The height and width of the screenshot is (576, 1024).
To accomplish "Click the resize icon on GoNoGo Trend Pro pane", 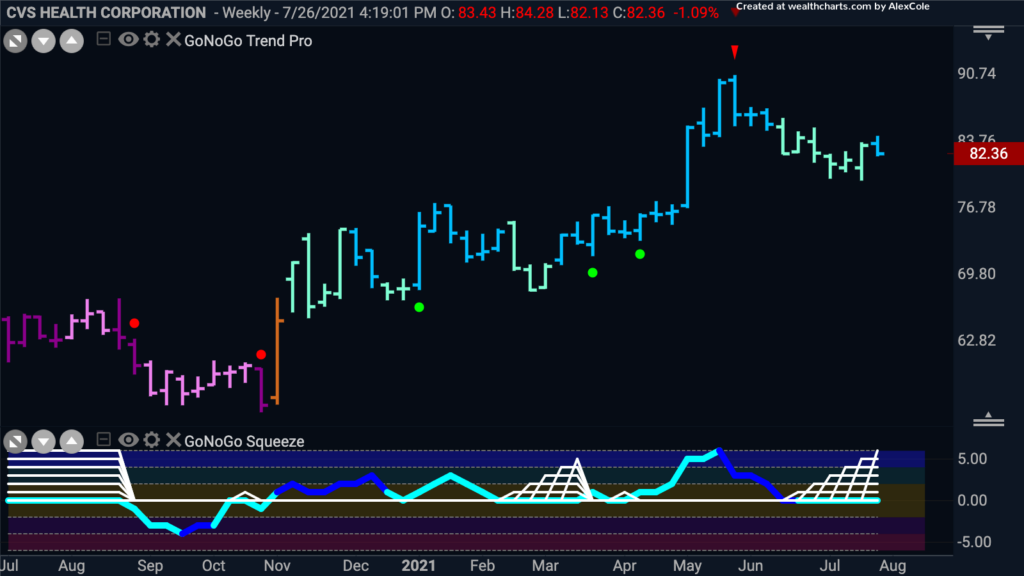I will tap(15, 42).
